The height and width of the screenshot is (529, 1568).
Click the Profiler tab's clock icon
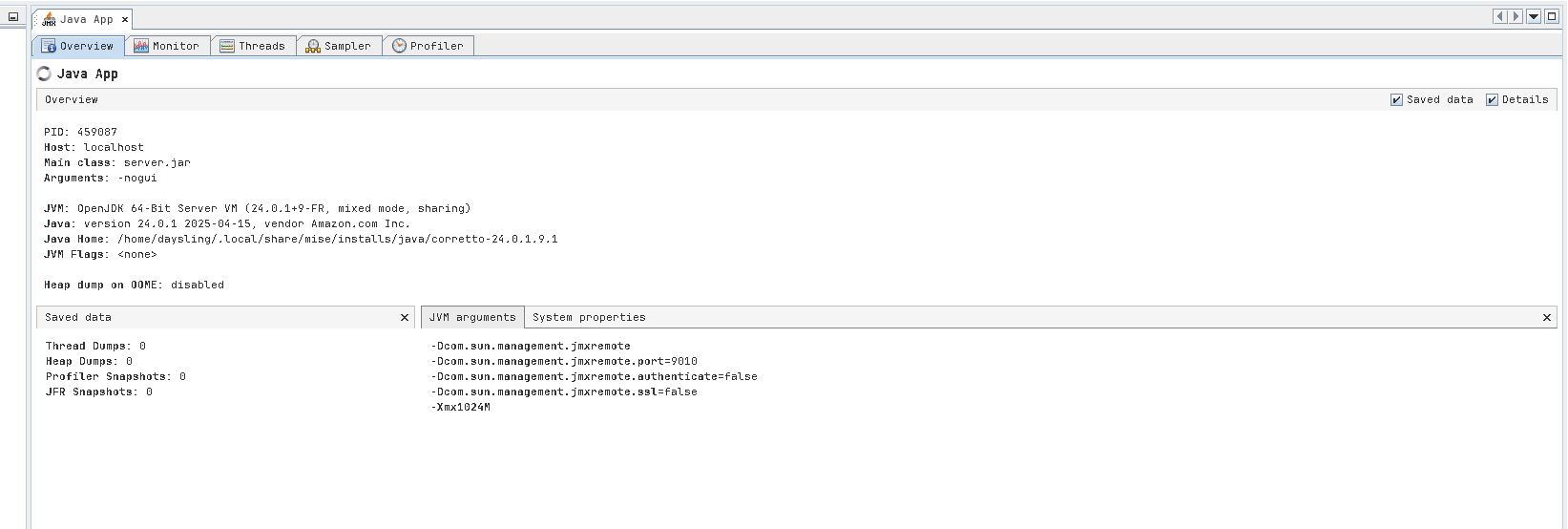click(x=399, y=46)
